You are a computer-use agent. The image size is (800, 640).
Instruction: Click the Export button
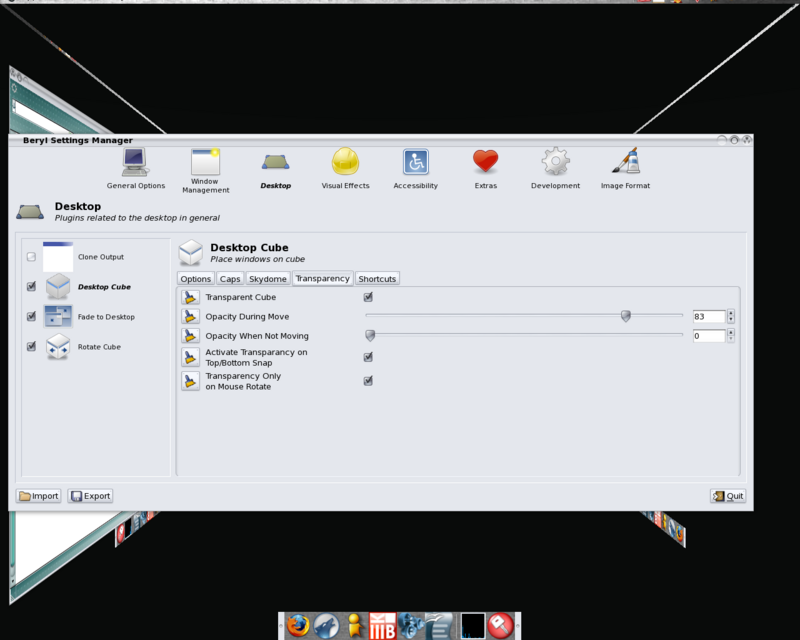click(x=90, y=496)
